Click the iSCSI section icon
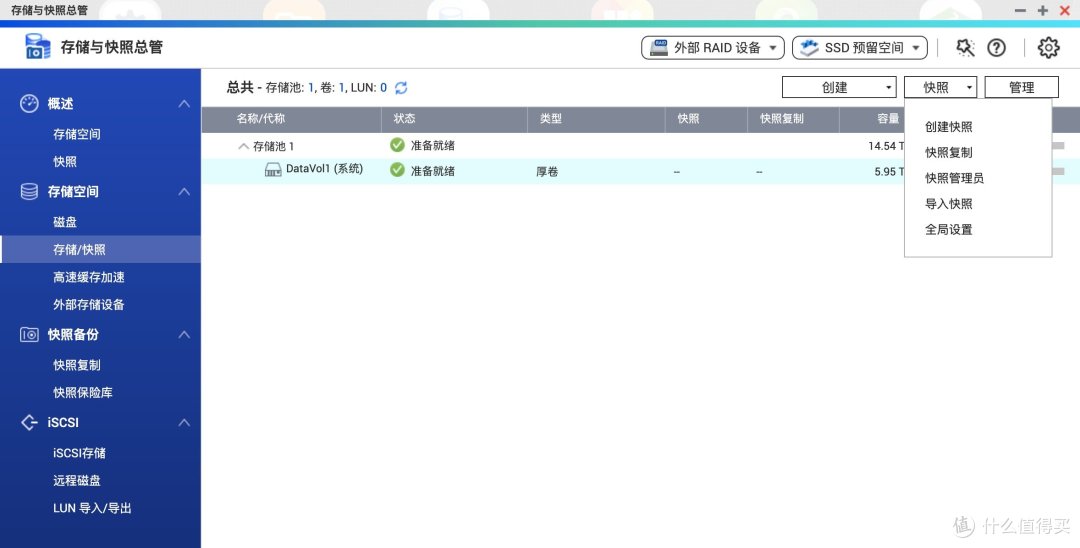The width and height of the screenshot is (1080, 548). pyautogui.click(x=29, y=423)
